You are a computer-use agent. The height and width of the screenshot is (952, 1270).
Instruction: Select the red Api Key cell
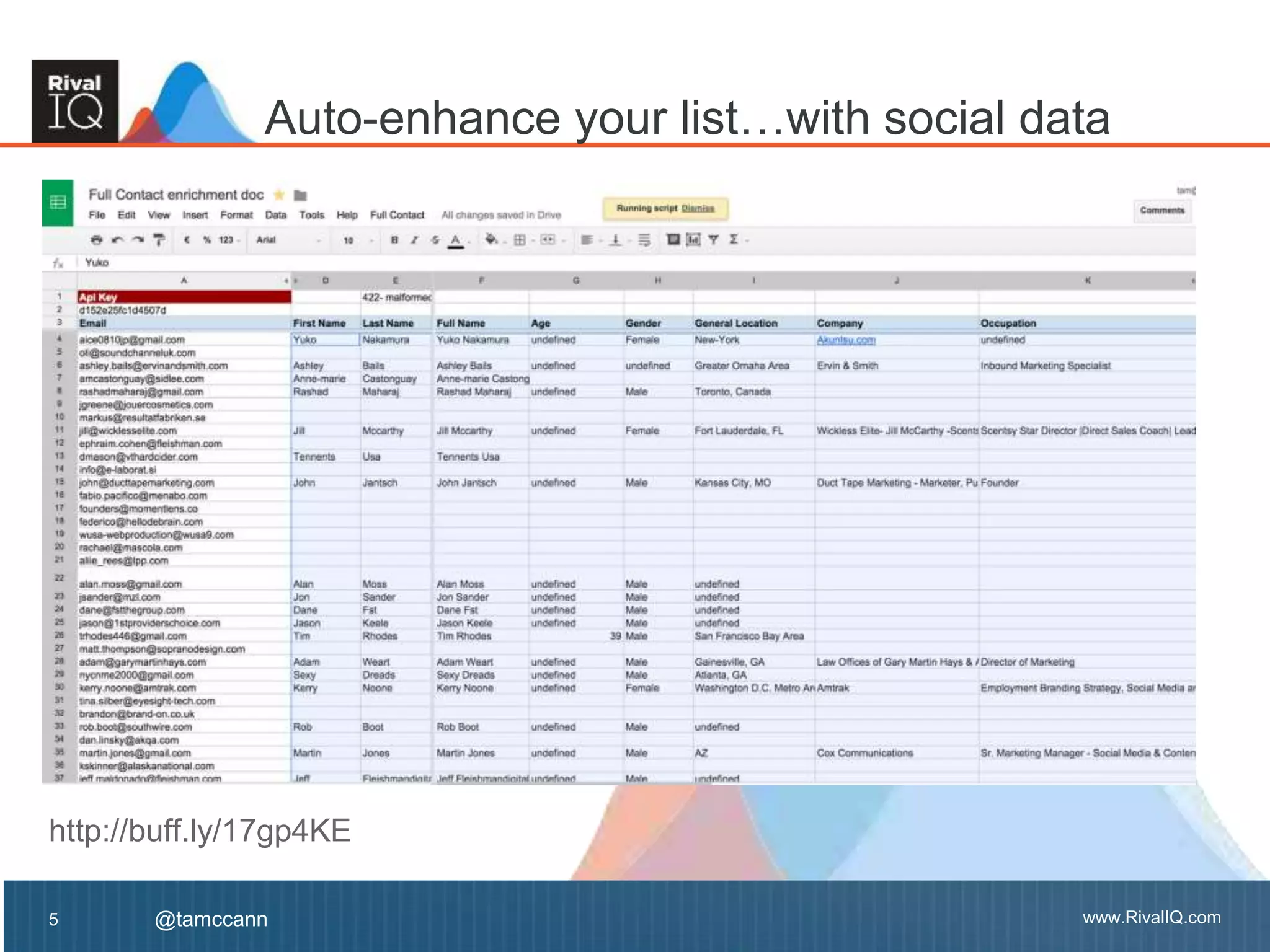(184, 297)
